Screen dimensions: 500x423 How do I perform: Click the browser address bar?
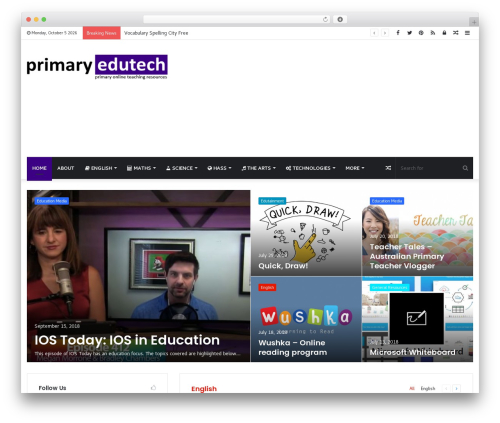pyautogui.click(x=237, y=19)
